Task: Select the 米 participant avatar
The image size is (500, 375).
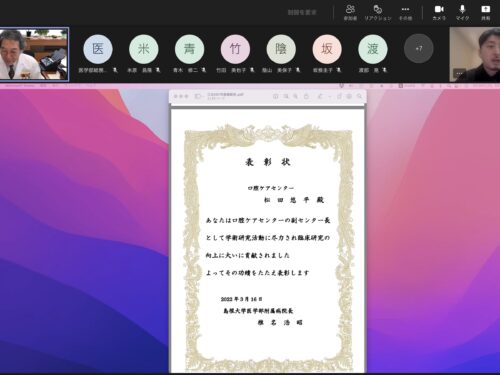Action: click(144, 49)
